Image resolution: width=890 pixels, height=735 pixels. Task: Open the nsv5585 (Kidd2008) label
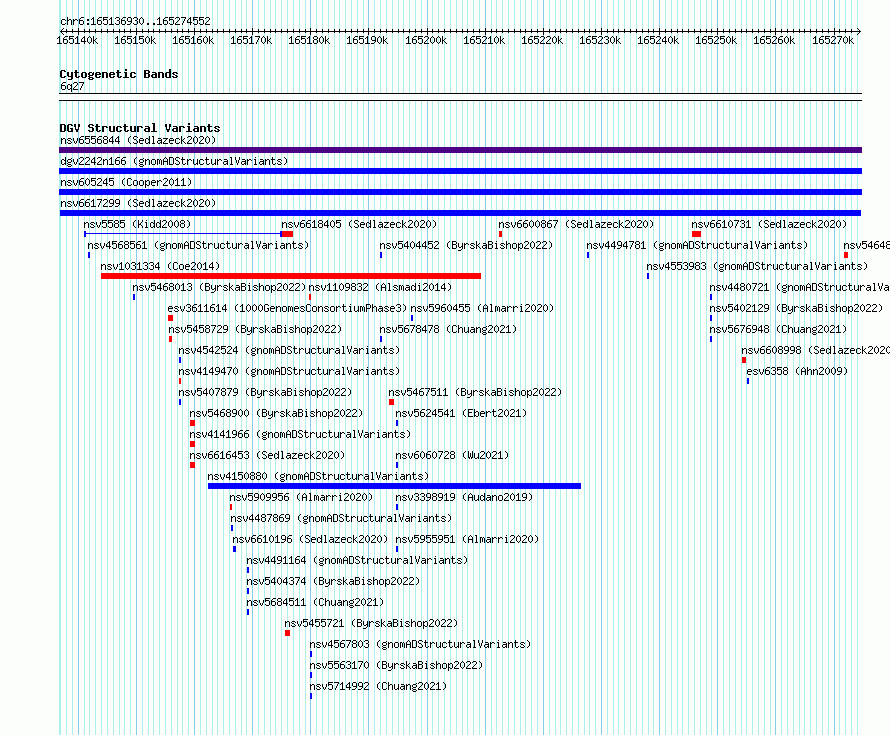137,224
